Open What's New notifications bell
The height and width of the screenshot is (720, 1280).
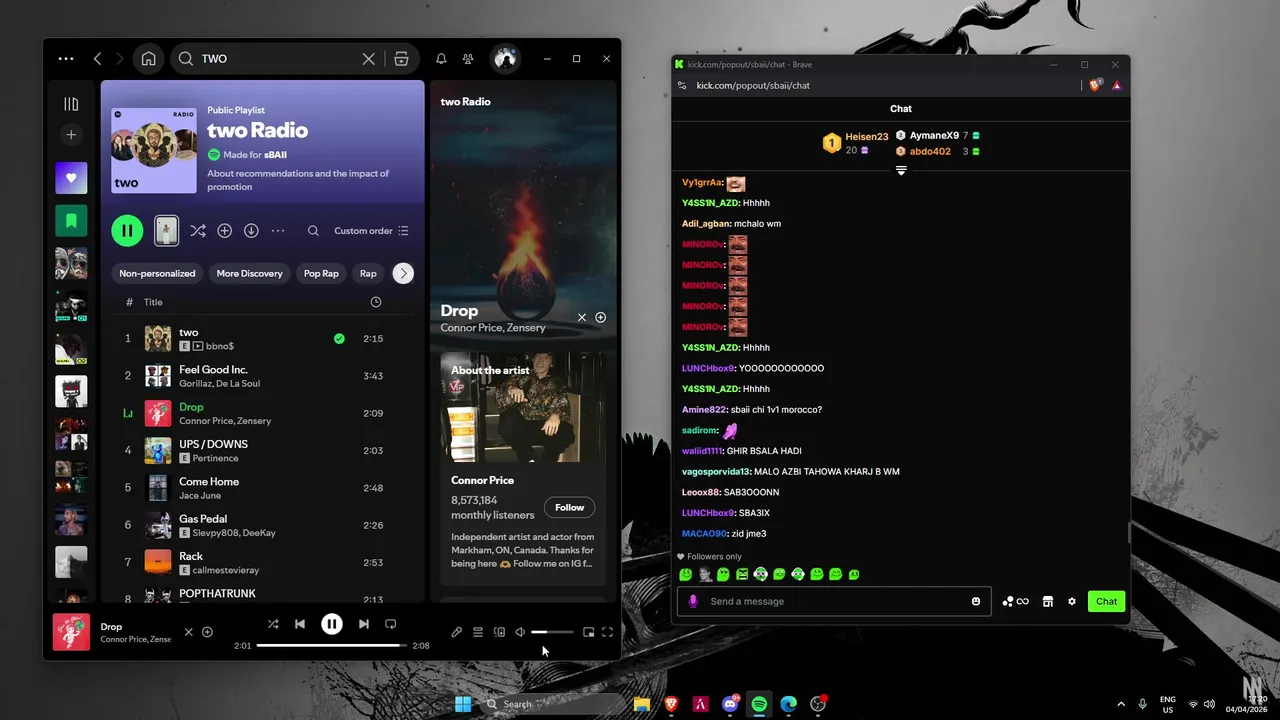point(441,59)
